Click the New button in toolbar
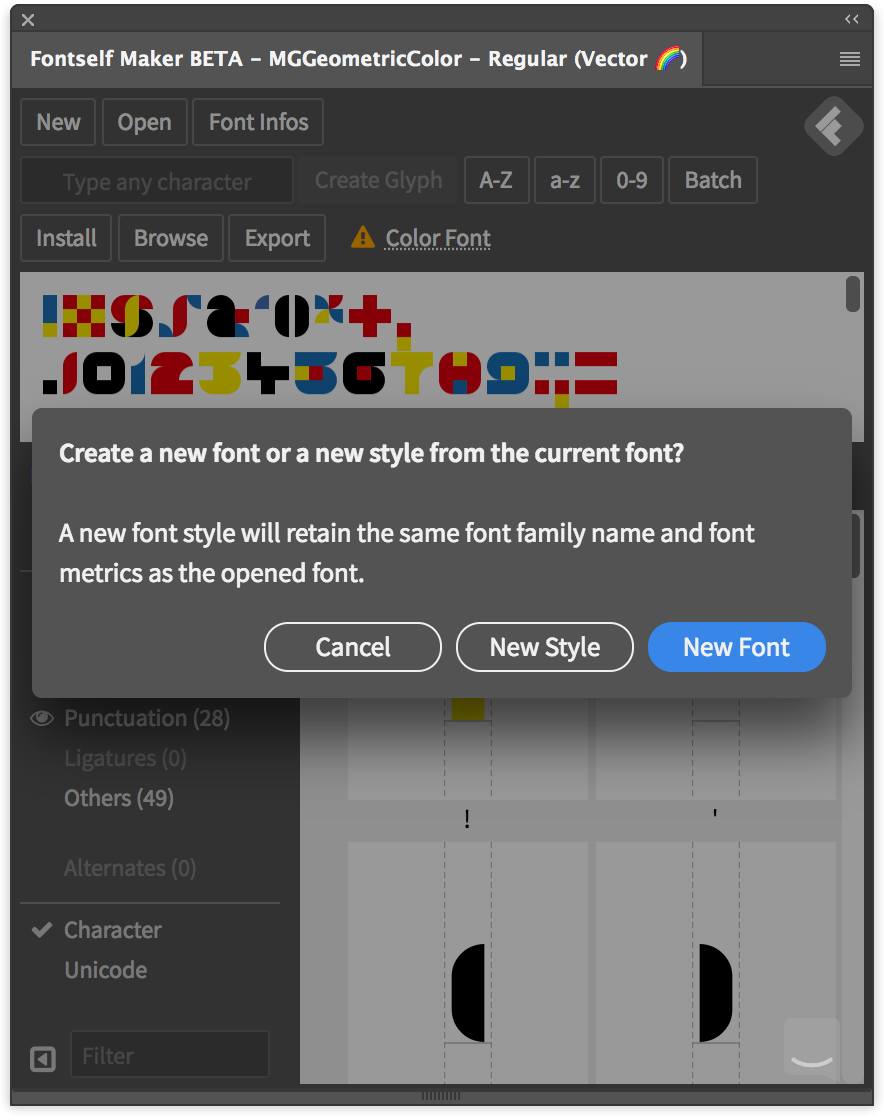The image size is (884, 1120). (58, 122)
